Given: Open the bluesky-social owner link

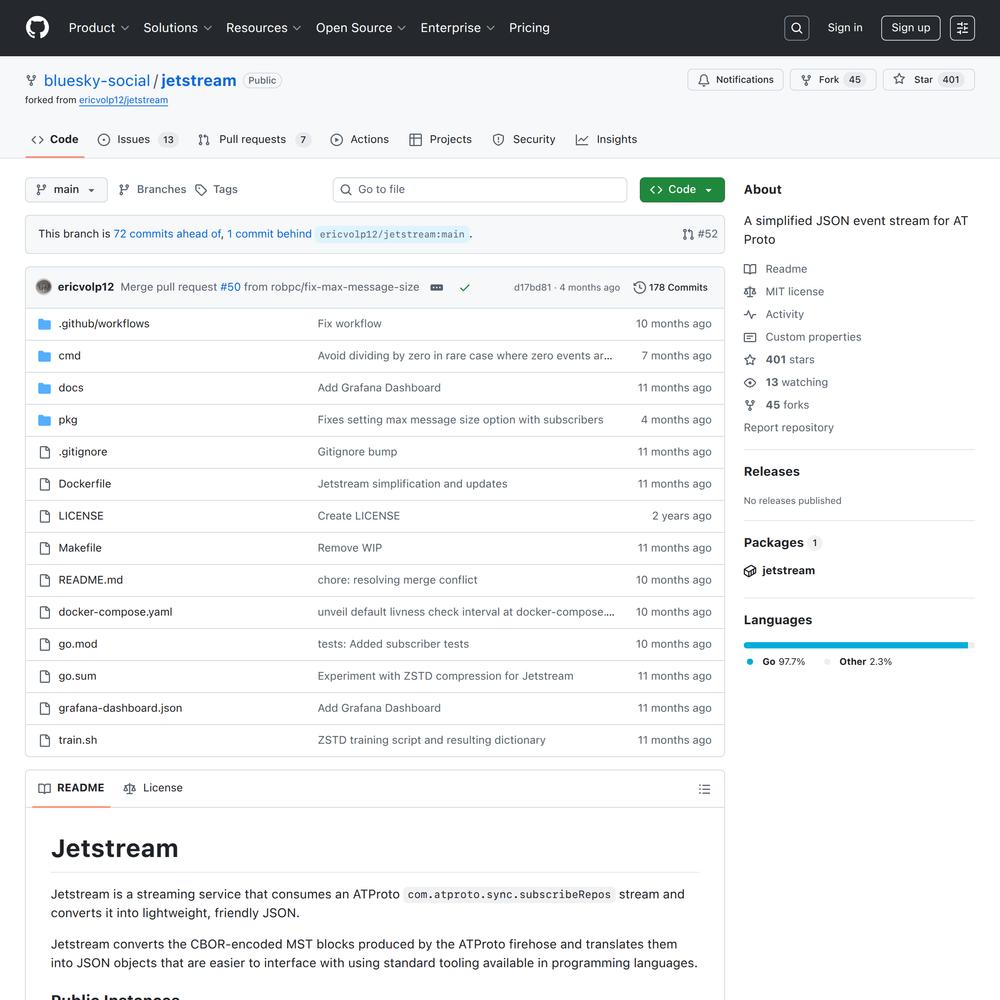Looking at the screenshot, I should pyautogui.click(x=97, y=81).
